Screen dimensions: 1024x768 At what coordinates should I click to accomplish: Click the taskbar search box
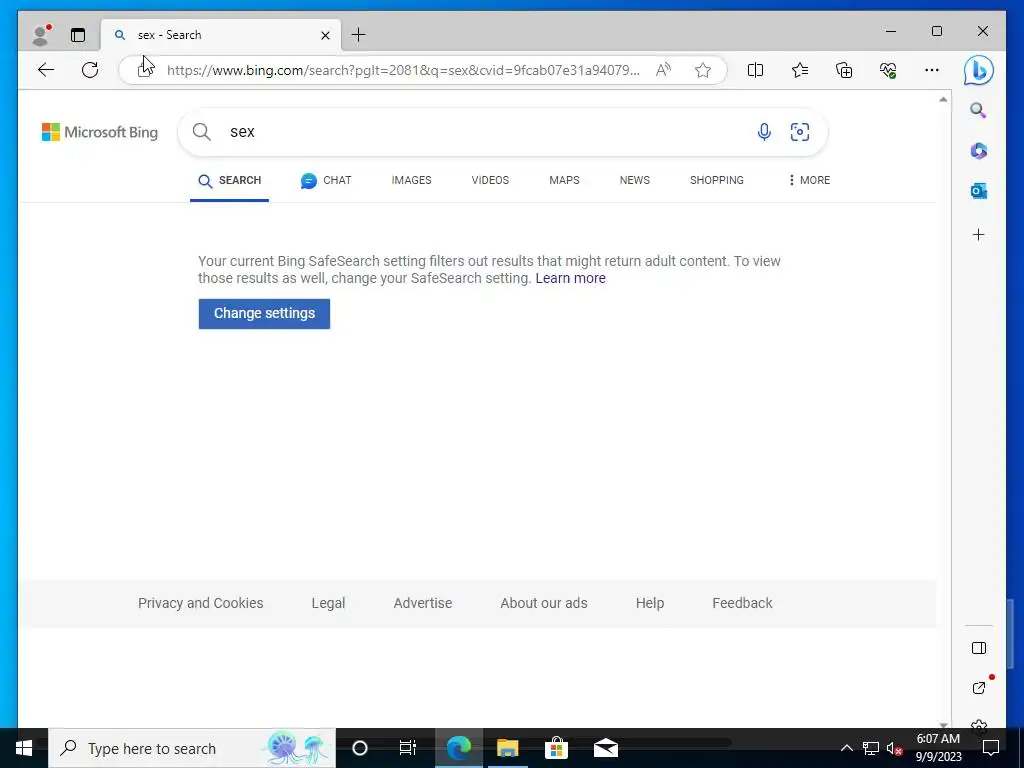click(191, 748)
